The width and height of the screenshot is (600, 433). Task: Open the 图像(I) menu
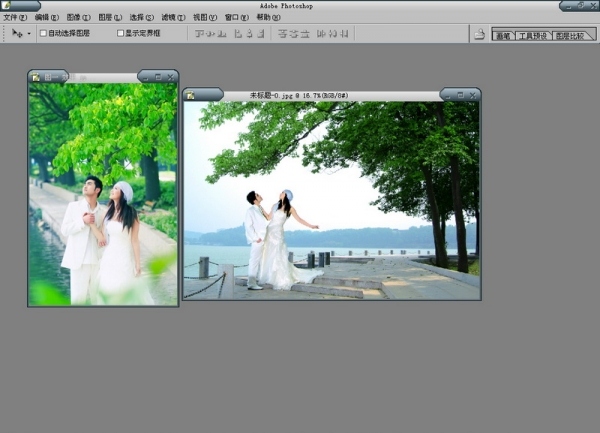coord(78,17)
